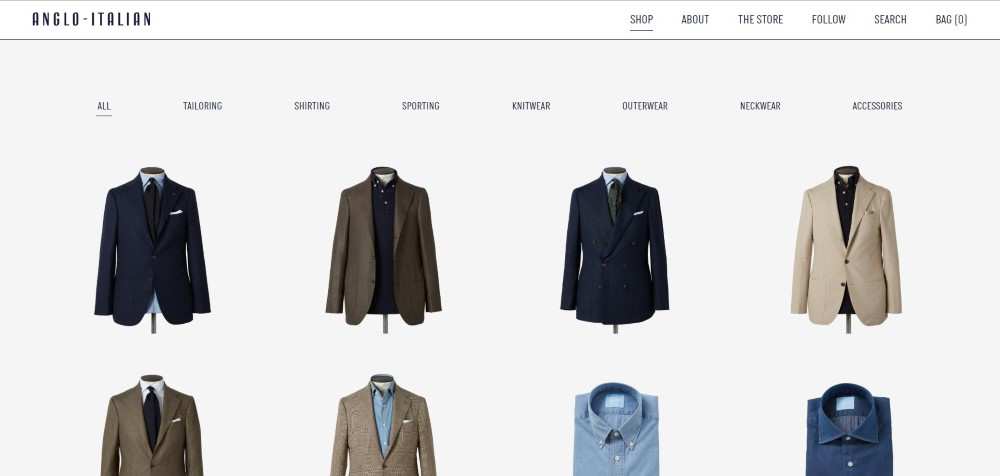The height and width of the screenshot is (476, 1000).
Task: Go to the ABOUT page
Action: 695,19
